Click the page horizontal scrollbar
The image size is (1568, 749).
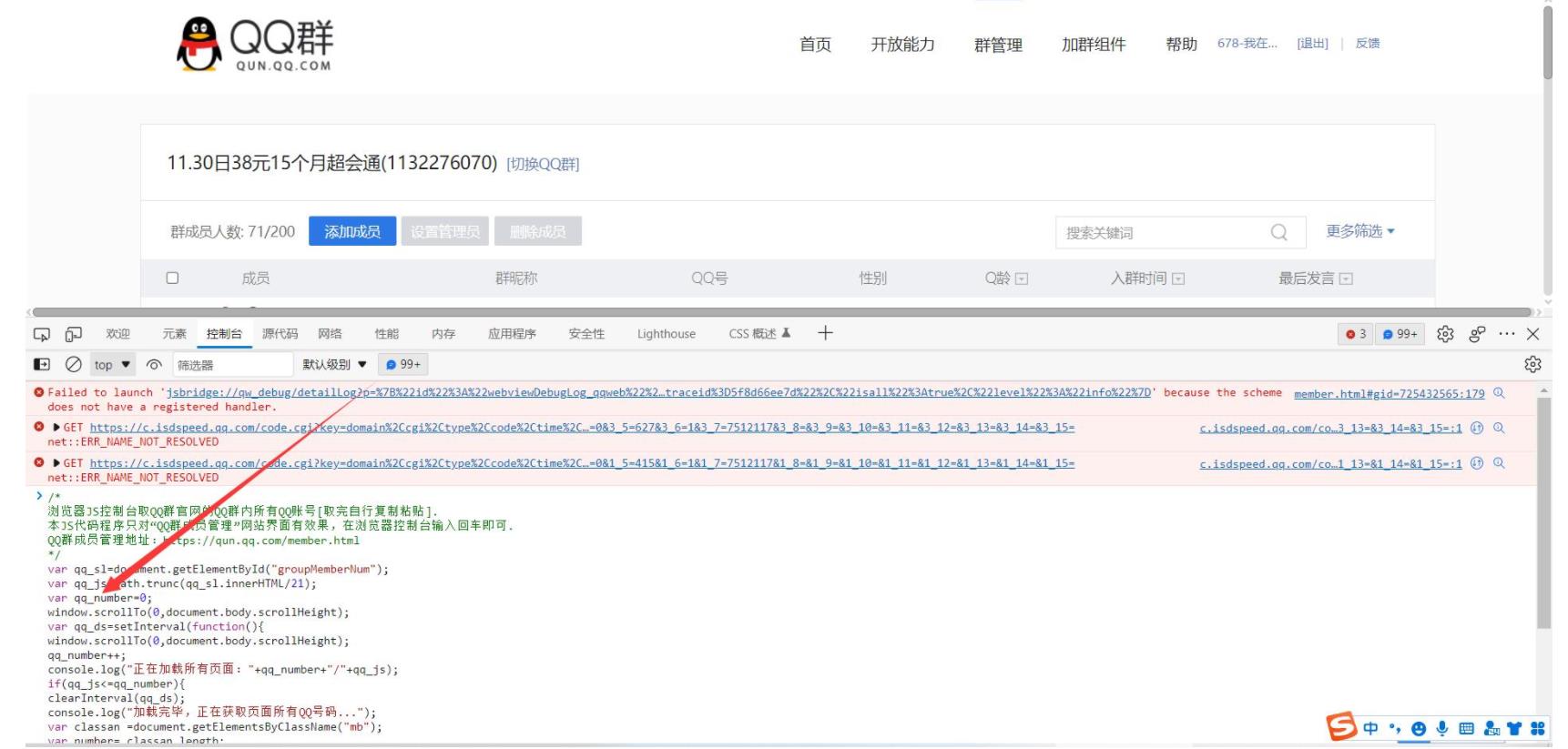783,311
